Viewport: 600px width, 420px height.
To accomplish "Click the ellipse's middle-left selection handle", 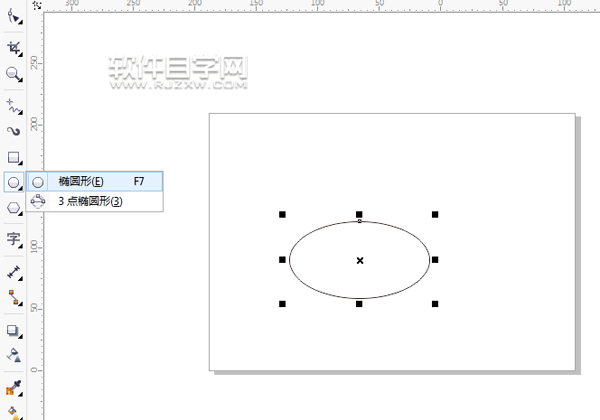I will tap(282, 260).
